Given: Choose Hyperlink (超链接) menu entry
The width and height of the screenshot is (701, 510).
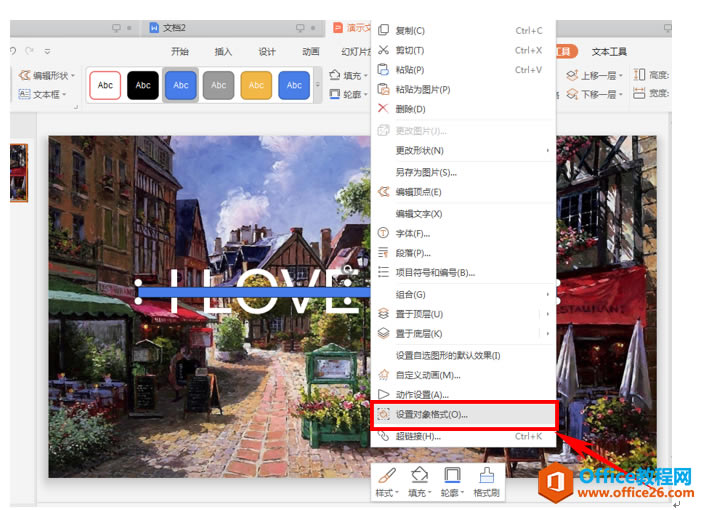Looking at the screenshot, I should (463, 436).
